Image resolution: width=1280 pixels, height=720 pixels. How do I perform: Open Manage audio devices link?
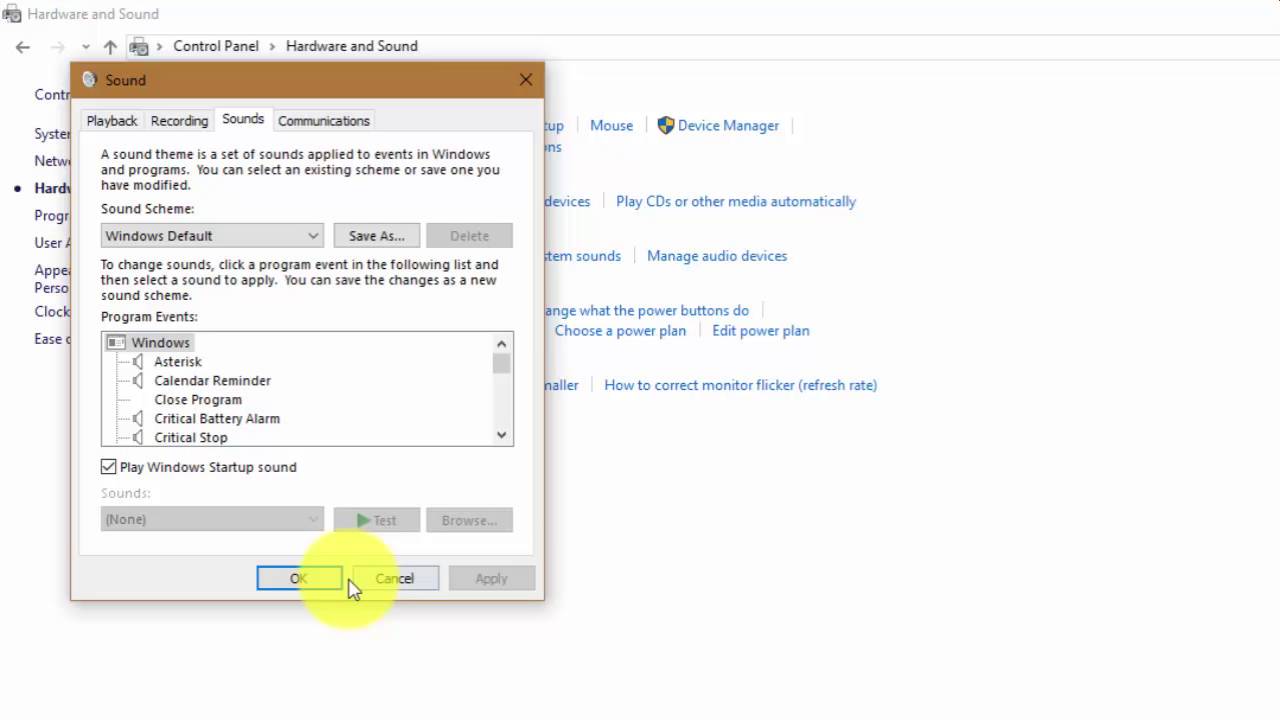click(717, 255)
